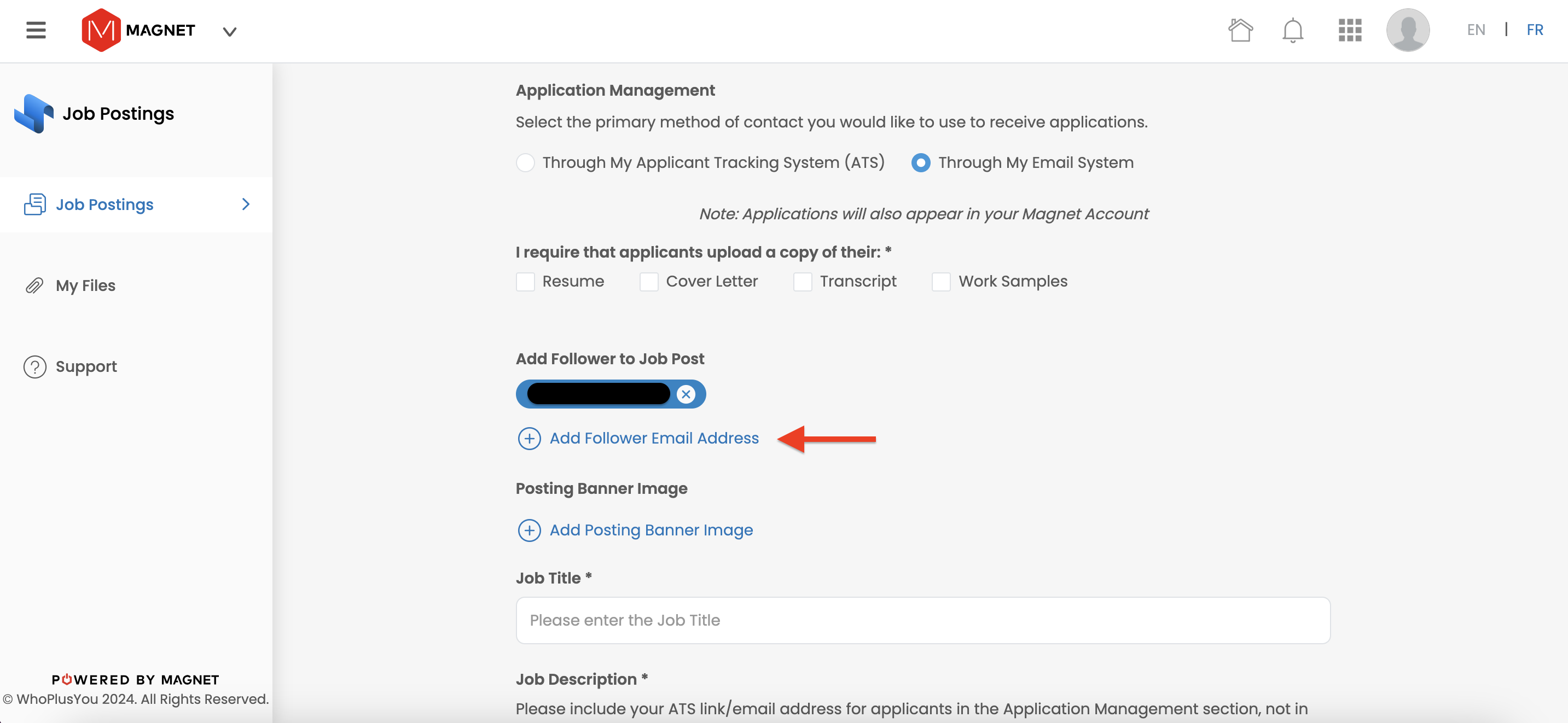Image resolution: width=1568 pixels, height=723 pixels.
Task: Click the Job Postings sidebar title text
Action: coord(118,113)
